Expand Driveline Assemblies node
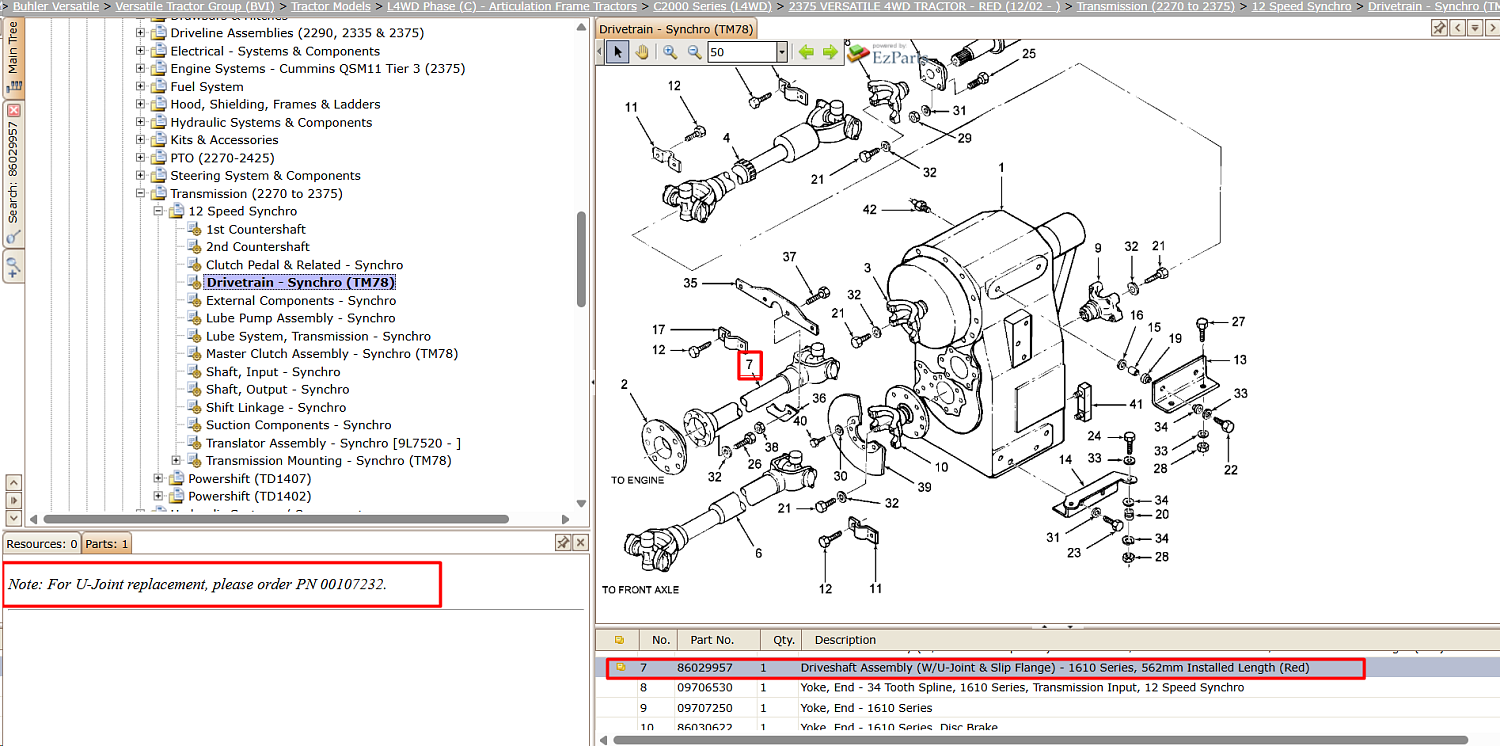The image size is (1500, 746). pyautogui.click(x=141, y=33)
